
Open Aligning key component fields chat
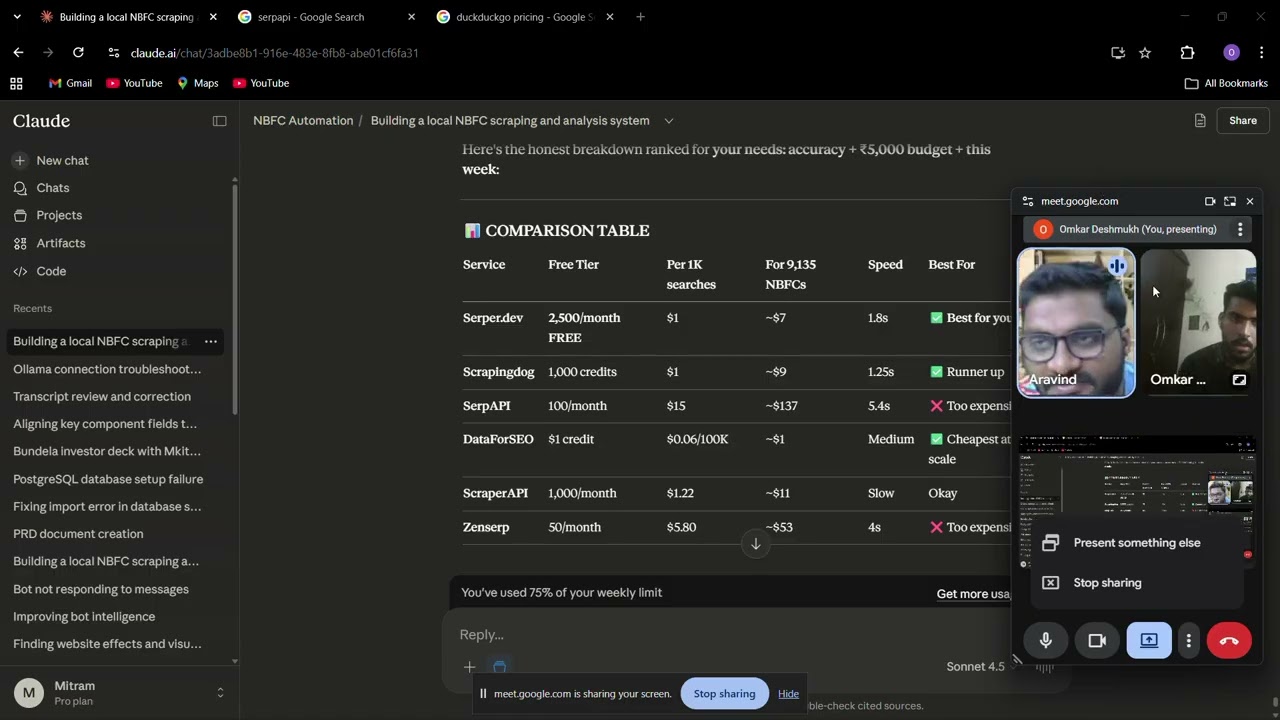click(x=105, y=424)
